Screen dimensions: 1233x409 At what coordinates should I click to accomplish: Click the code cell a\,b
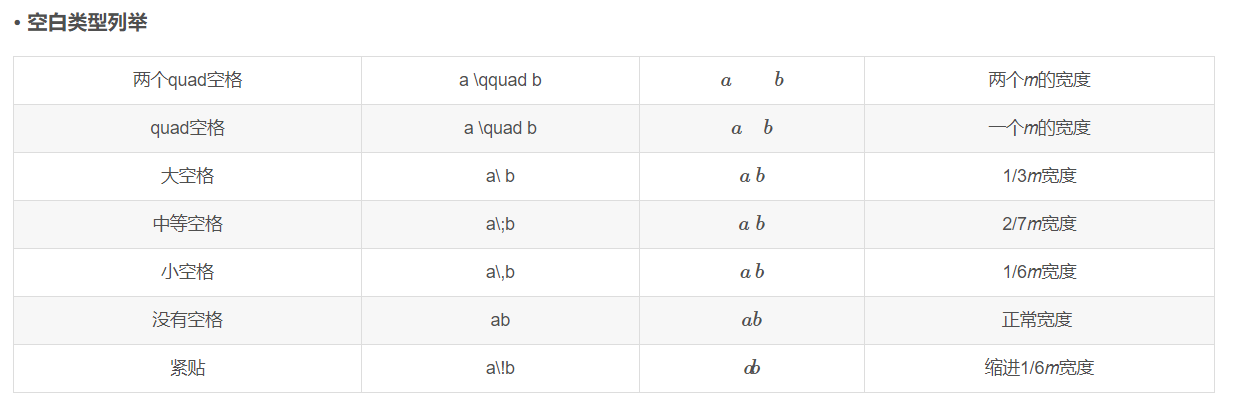[500, 272]
